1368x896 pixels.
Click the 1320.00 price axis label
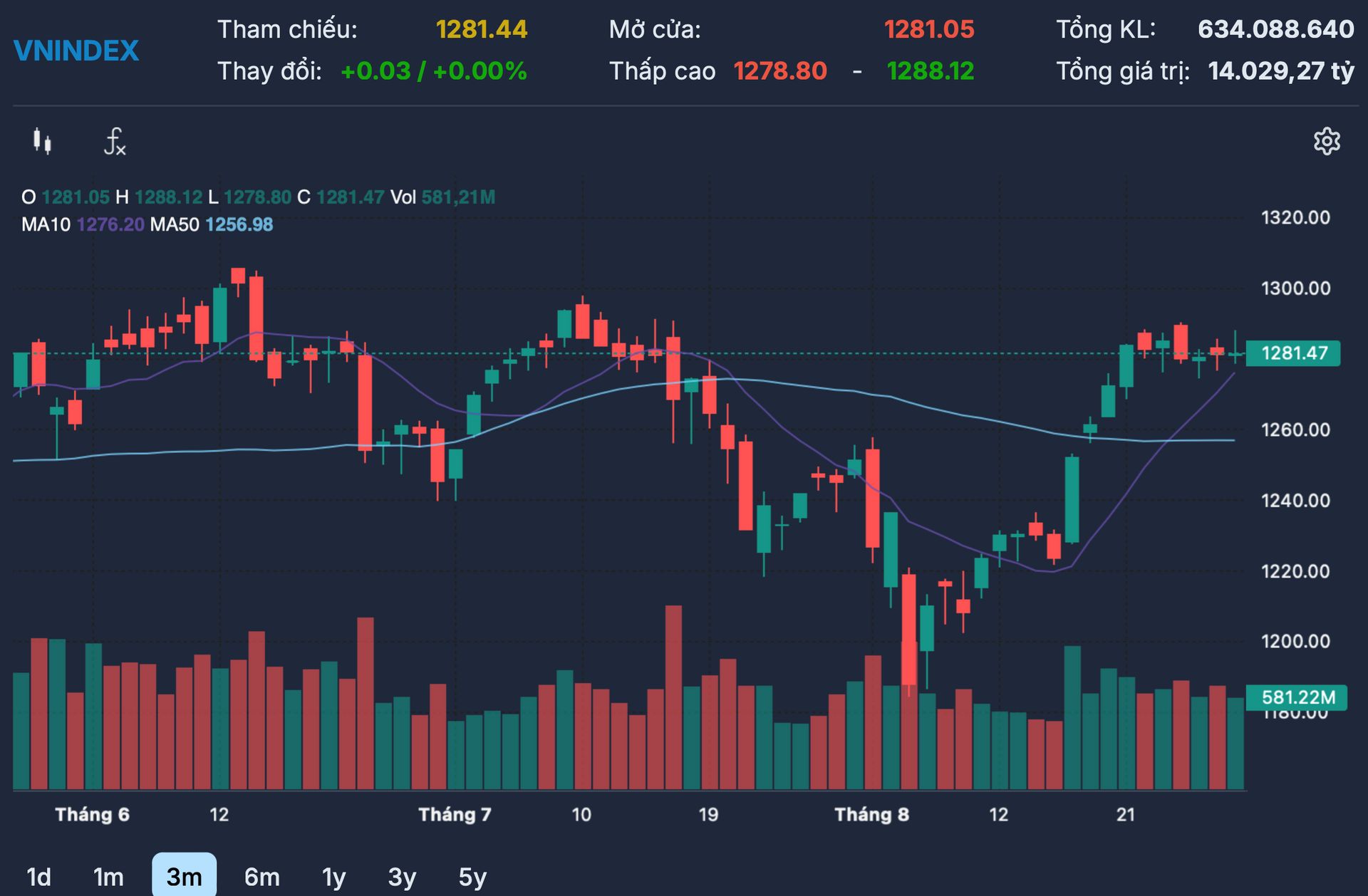coord(1295,217)
